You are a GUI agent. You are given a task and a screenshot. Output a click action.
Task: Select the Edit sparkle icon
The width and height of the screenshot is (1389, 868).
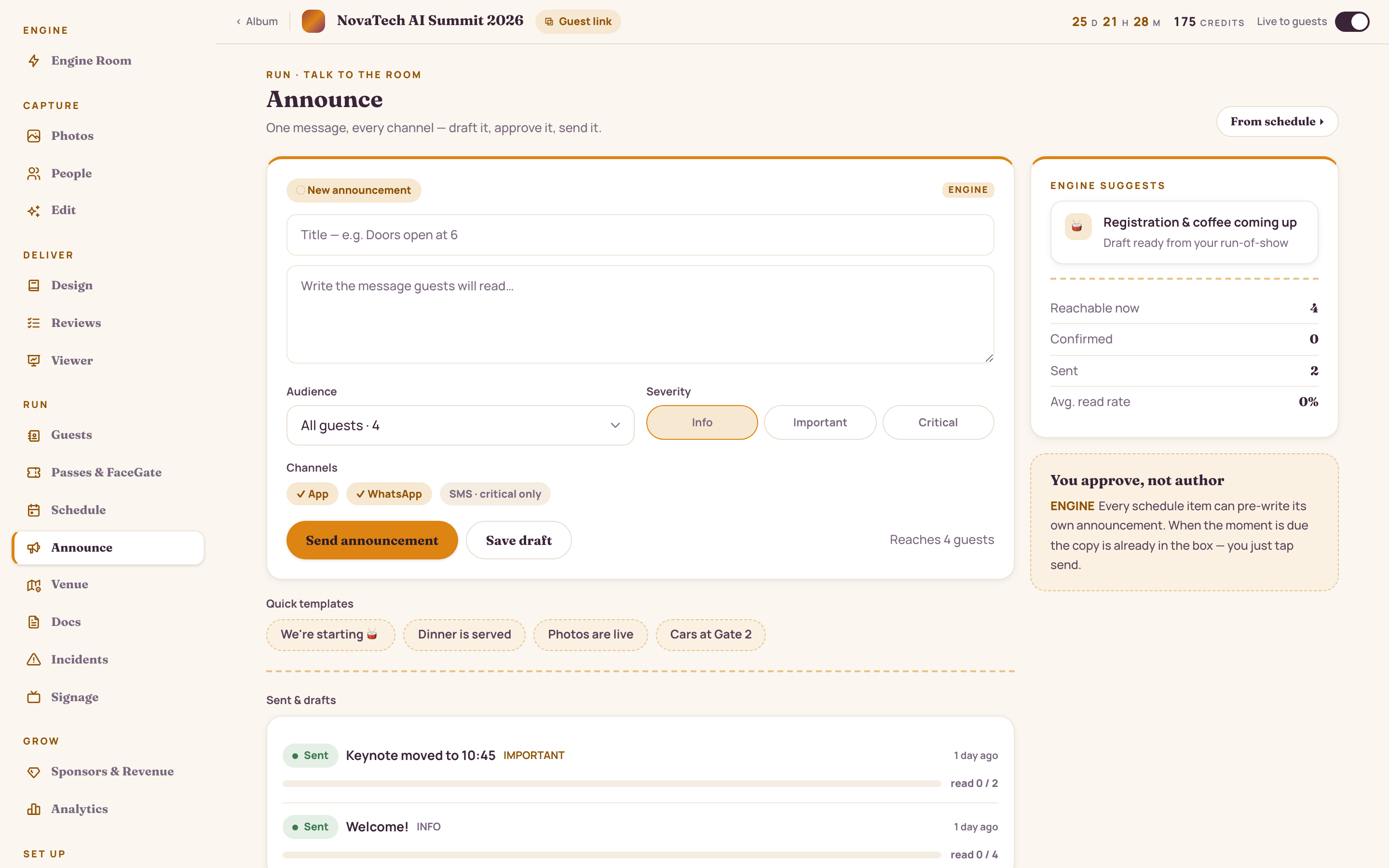tap(34, 211)
